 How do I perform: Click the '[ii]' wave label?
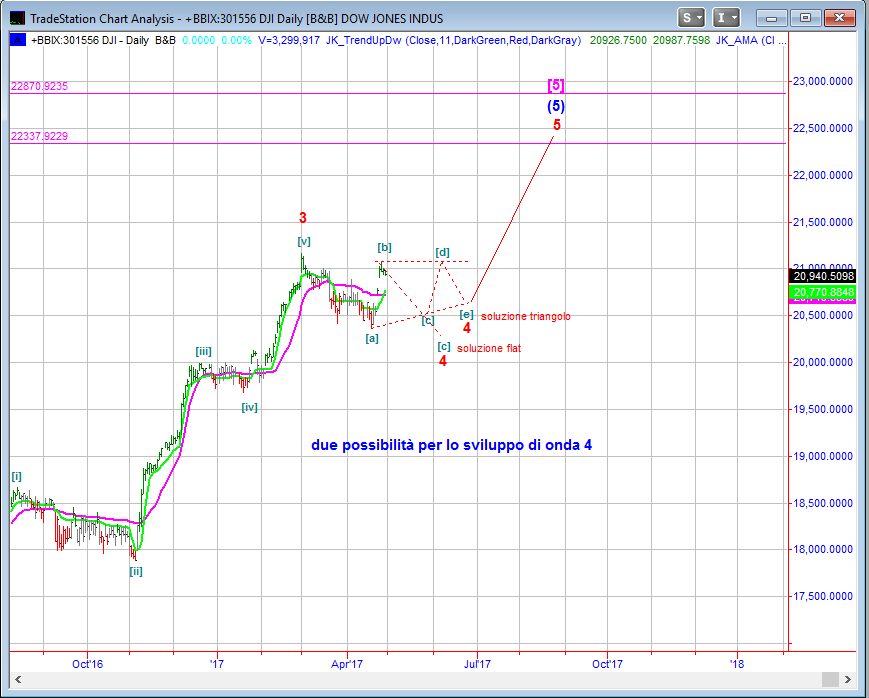(x=136, y=571)
